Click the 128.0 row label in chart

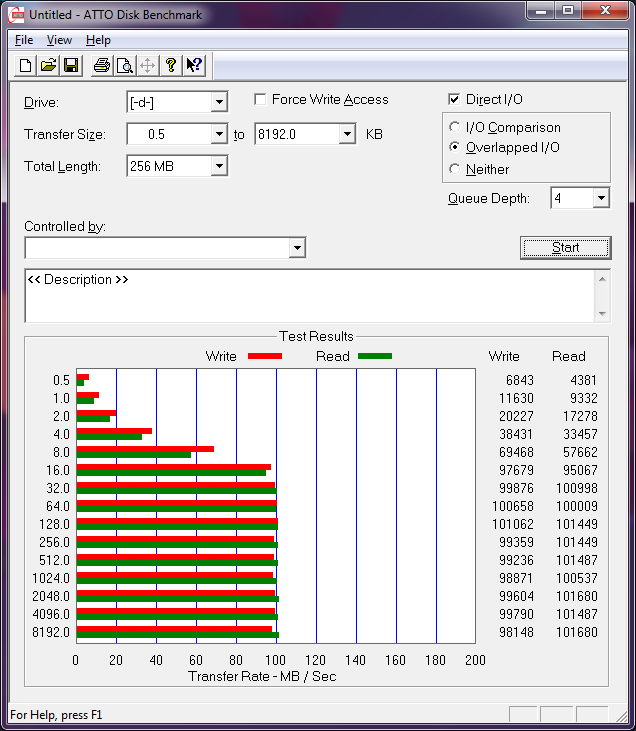click(x=54, y=524)
